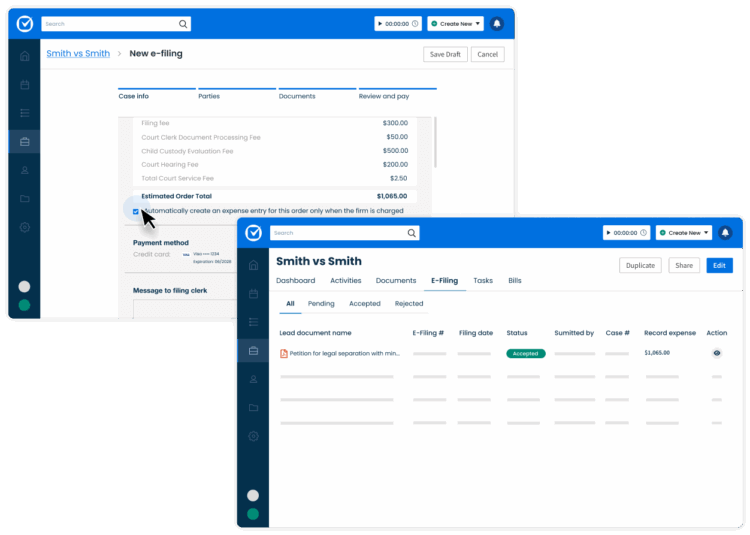The height and width of the screenshot is (535, 750).
Task: Open the contacts person icon in front sidebar
Action: tap(254, 379)
